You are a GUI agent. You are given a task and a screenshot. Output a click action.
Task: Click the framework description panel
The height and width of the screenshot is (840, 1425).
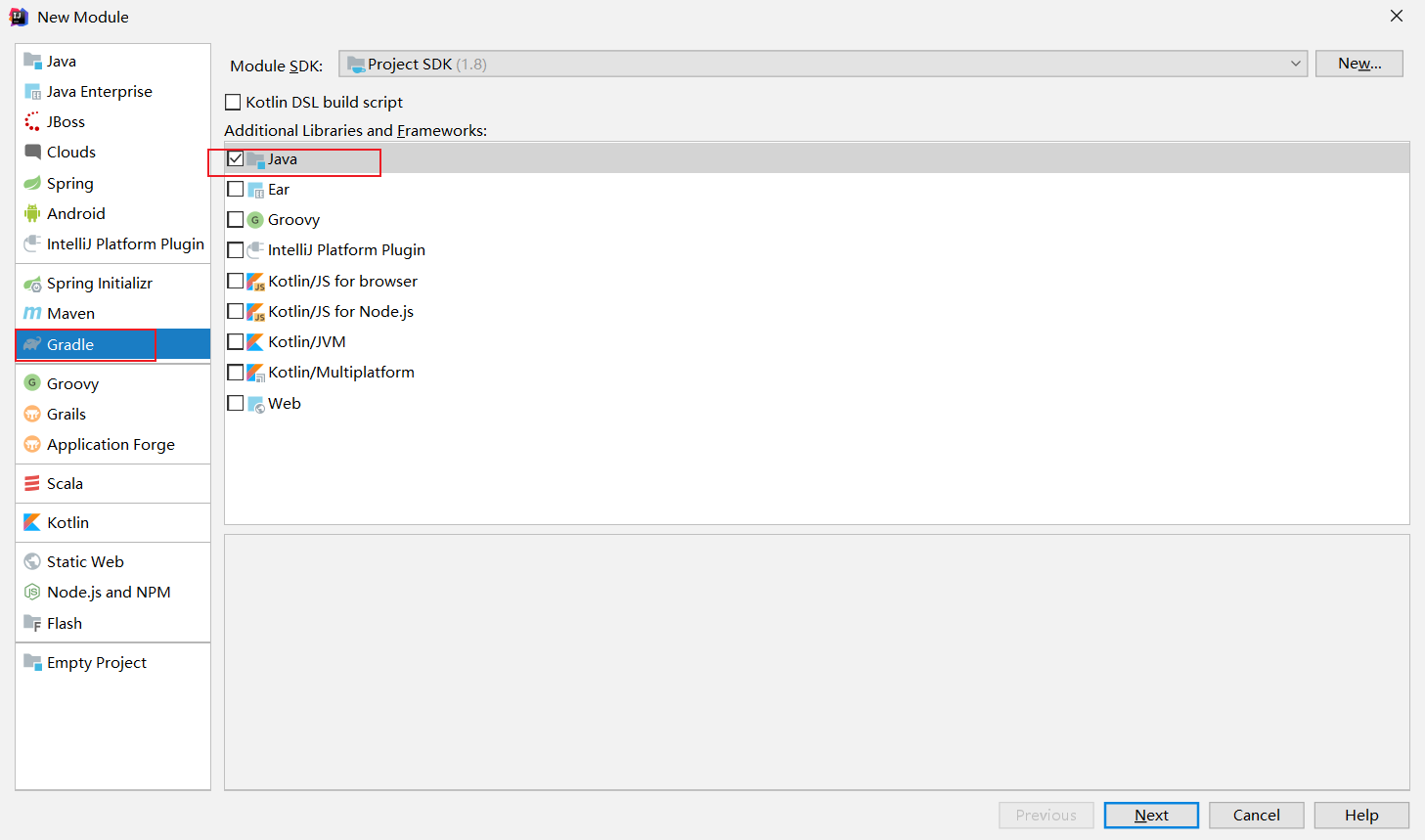pyautogui.click(x=817, y=662)
